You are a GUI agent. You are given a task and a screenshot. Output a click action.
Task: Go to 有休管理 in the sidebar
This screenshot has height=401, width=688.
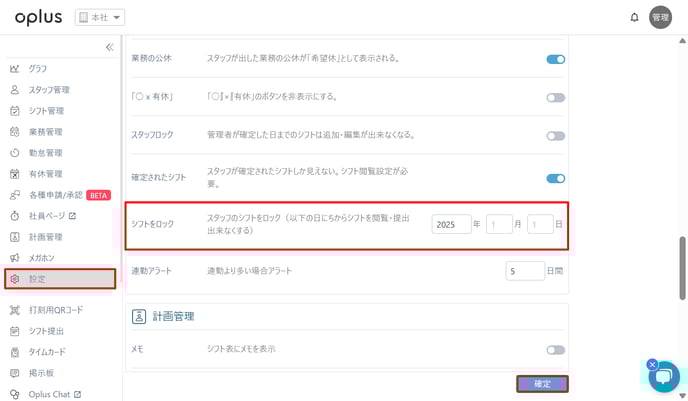coord(46,174)
